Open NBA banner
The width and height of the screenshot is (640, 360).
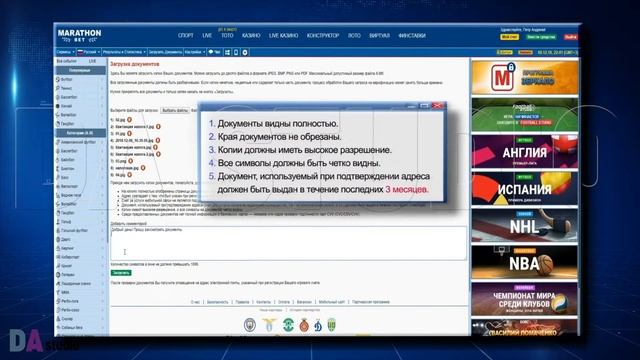pos(524,262)
